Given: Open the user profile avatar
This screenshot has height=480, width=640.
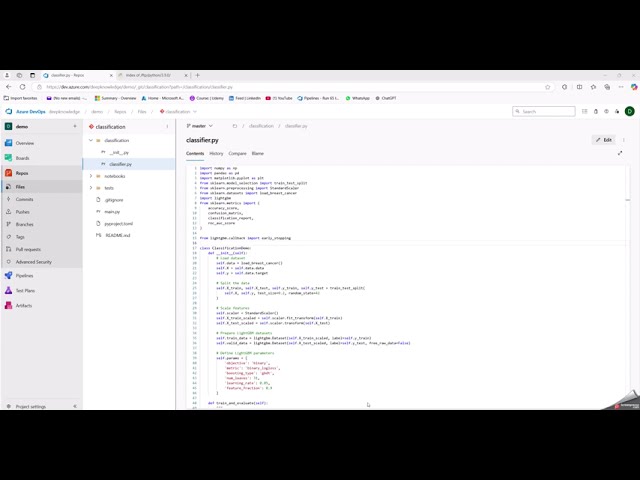Looking at the screenshot, I should [630, 111].
